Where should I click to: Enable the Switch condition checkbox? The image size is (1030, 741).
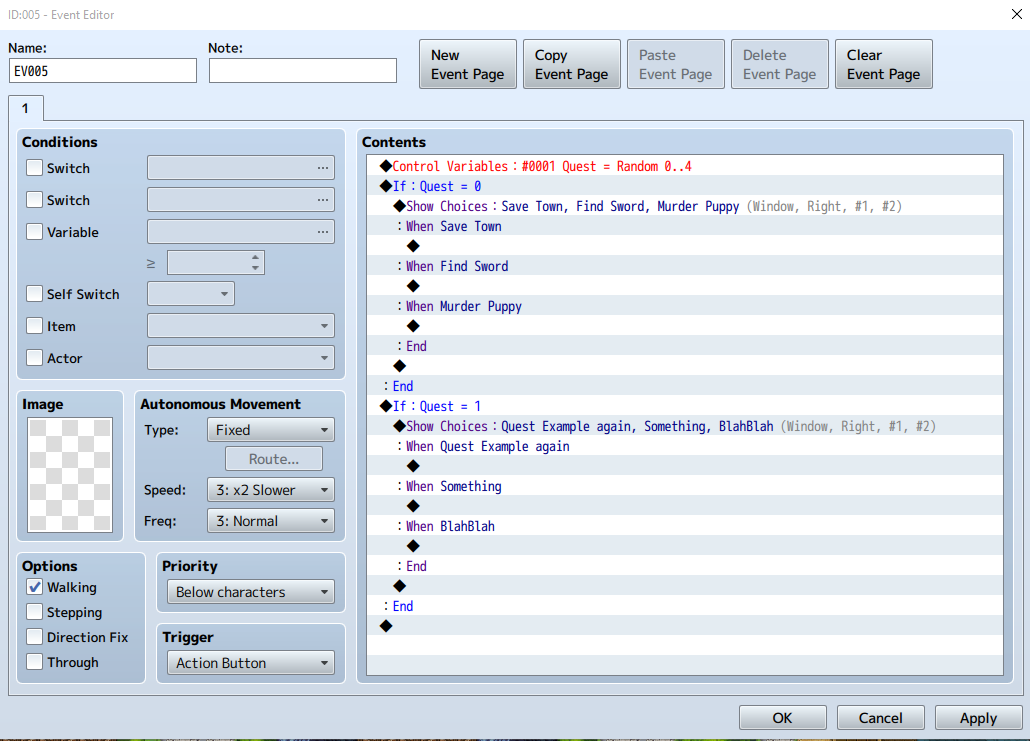coord(34,168)
